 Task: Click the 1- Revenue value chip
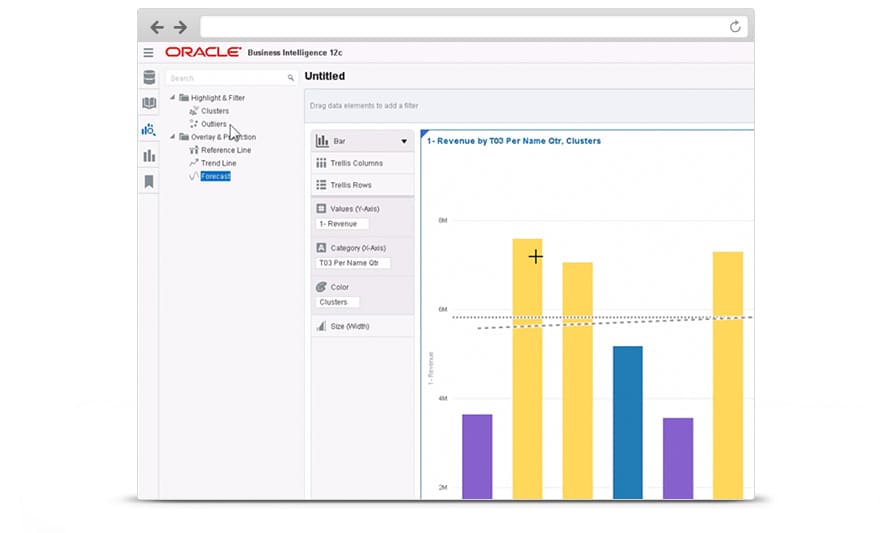click(341, 224)
